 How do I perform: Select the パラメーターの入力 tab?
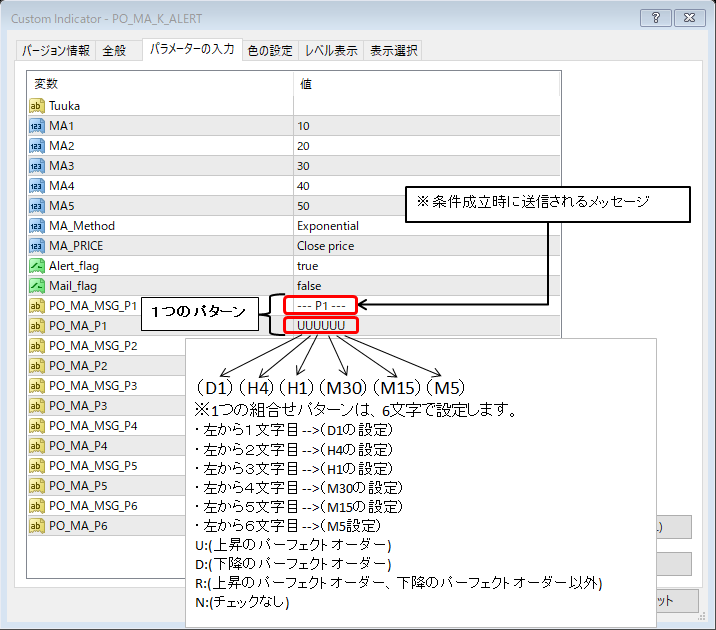[192, 49]
